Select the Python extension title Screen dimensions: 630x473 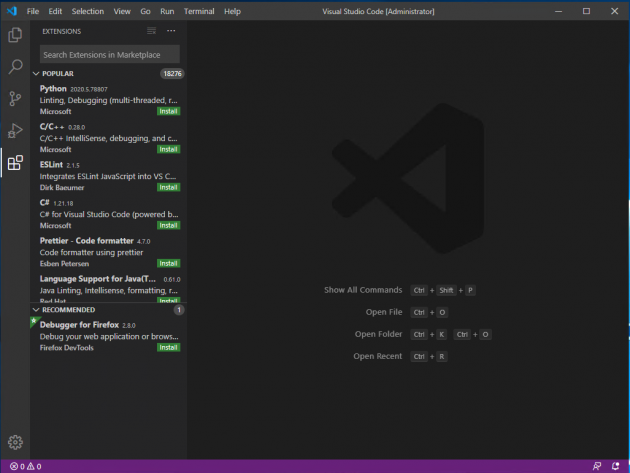53,89
